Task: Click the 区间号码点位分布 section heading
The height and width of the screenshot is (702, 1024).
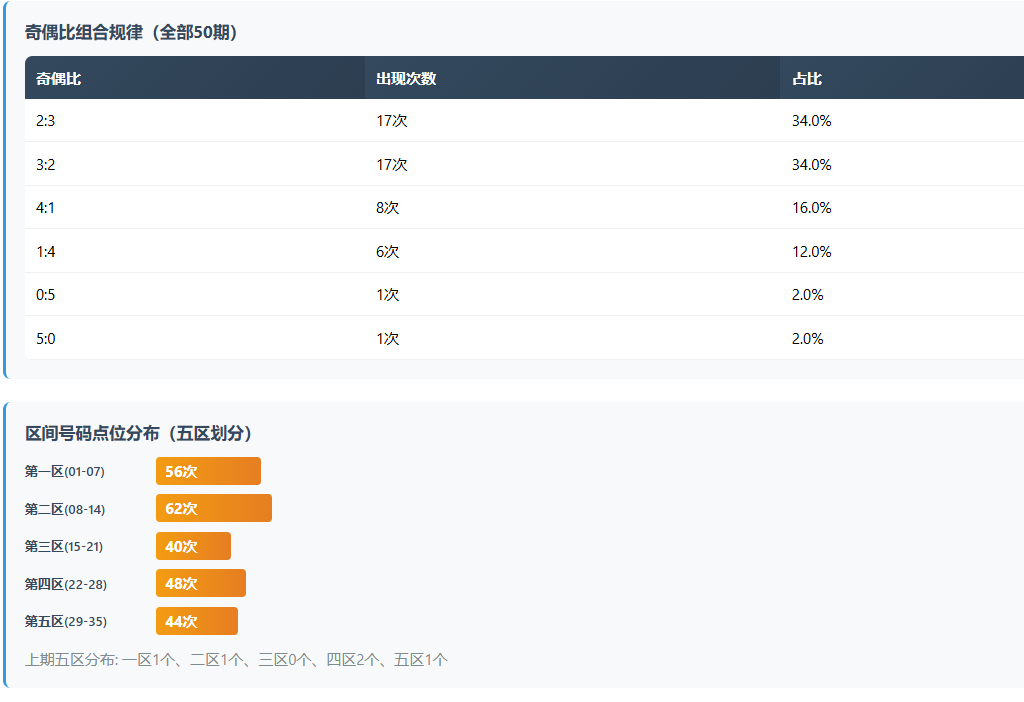Action: (139, 433)
